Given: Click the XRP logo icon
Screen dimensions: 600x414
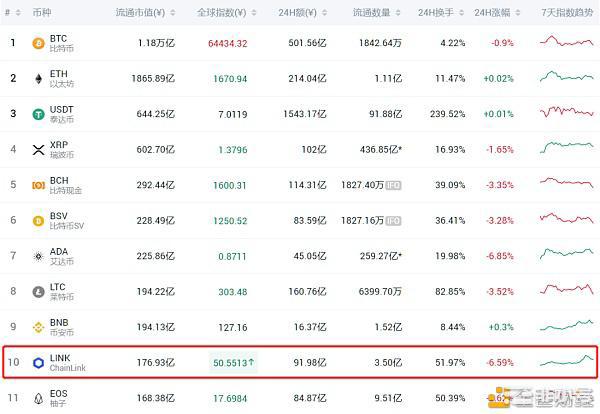Looking at the screenshot, I should [38, 150].
